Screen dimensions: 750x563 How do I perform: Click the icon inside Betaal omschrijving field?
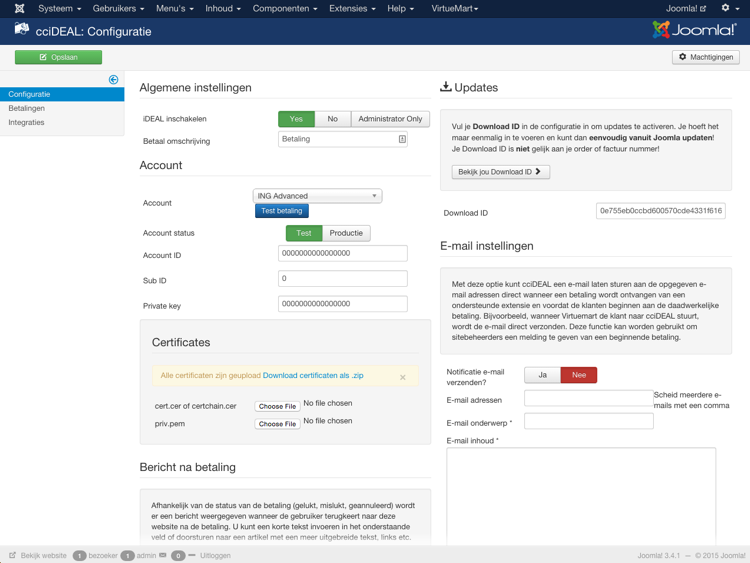coord(402,140)
